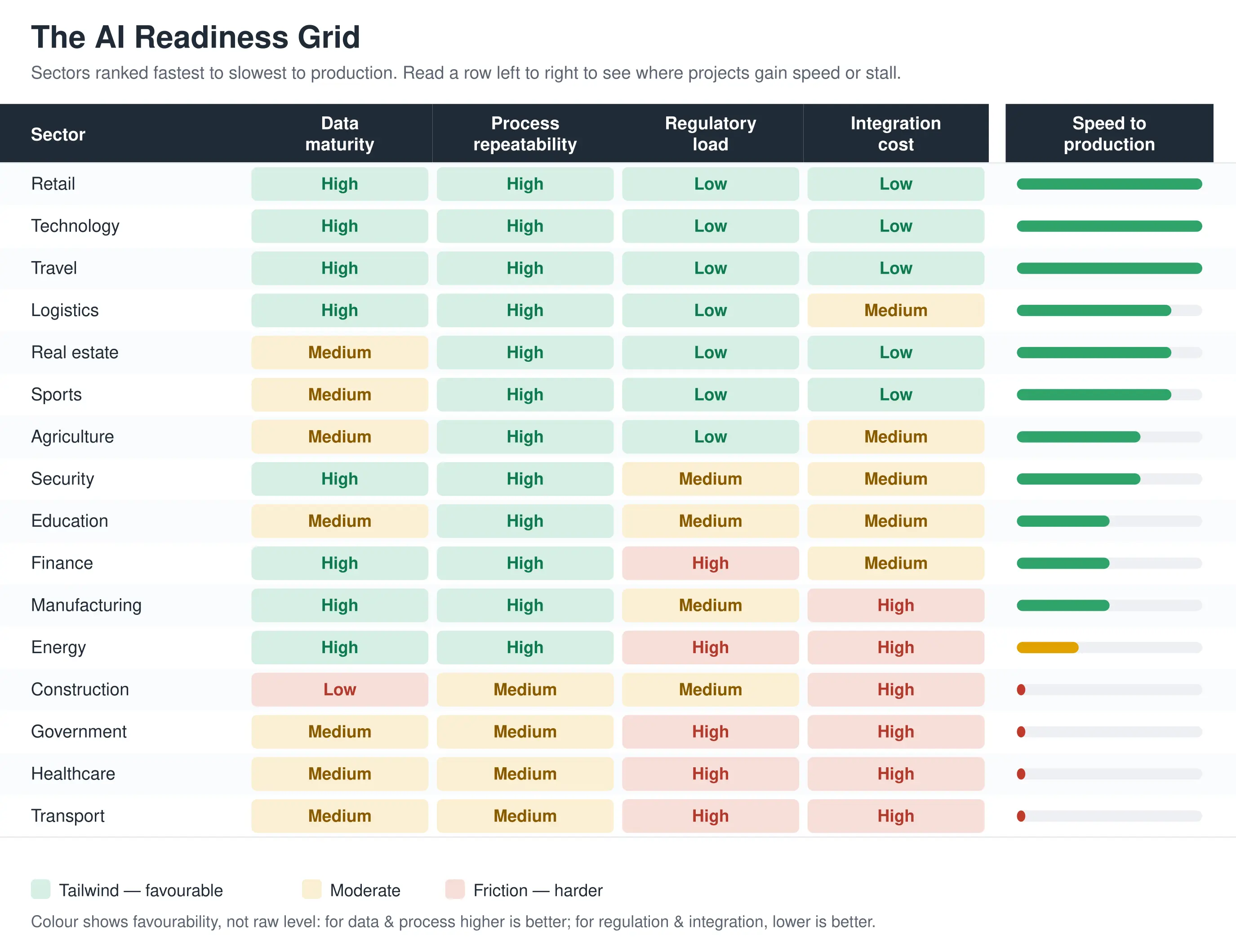
Task: Select the Healthcare sector row label
Action: click(x=73, y=774)
